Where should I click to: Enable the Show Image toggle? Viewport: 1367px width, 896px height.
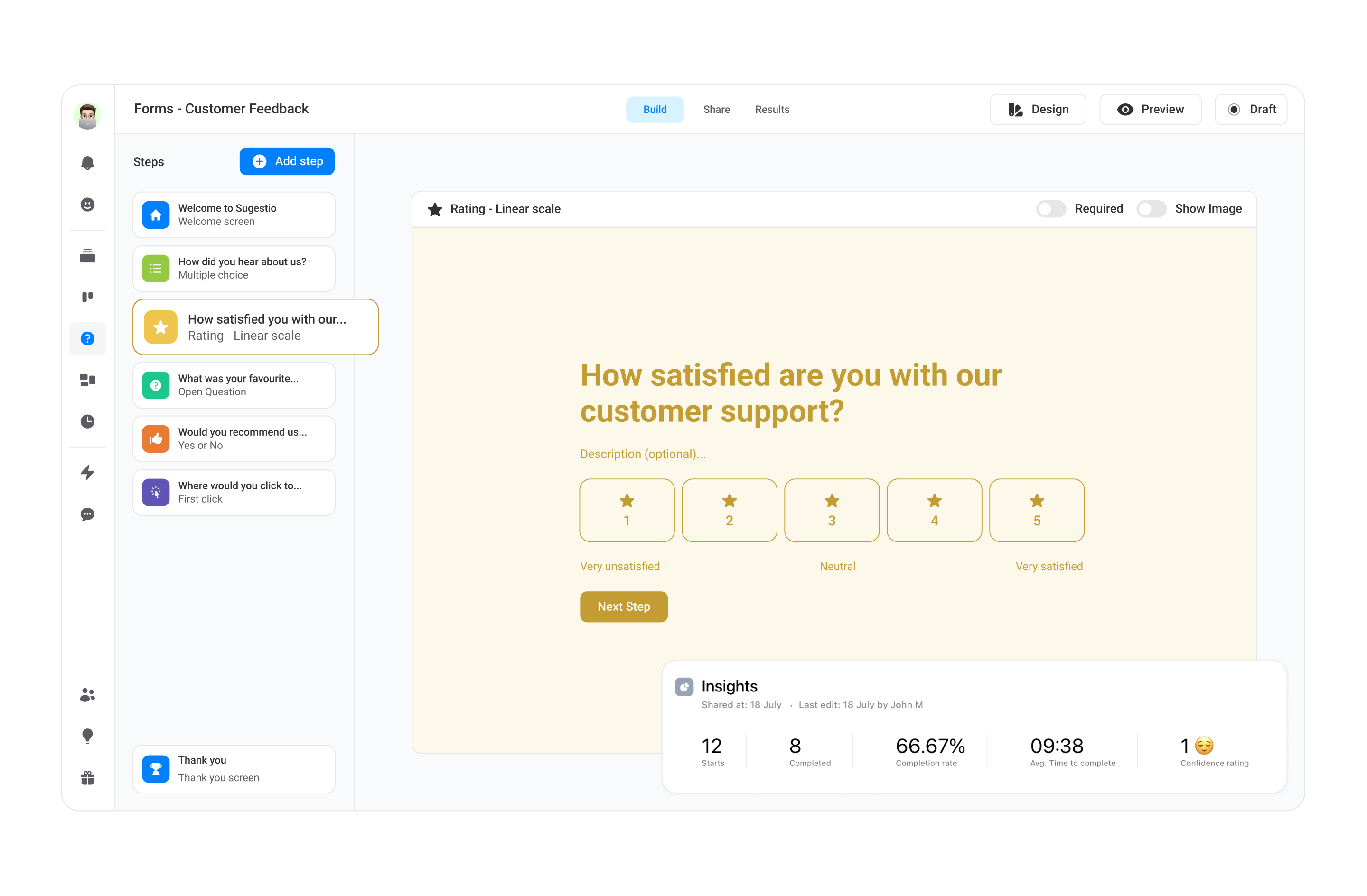click(x=1151, y=208)
